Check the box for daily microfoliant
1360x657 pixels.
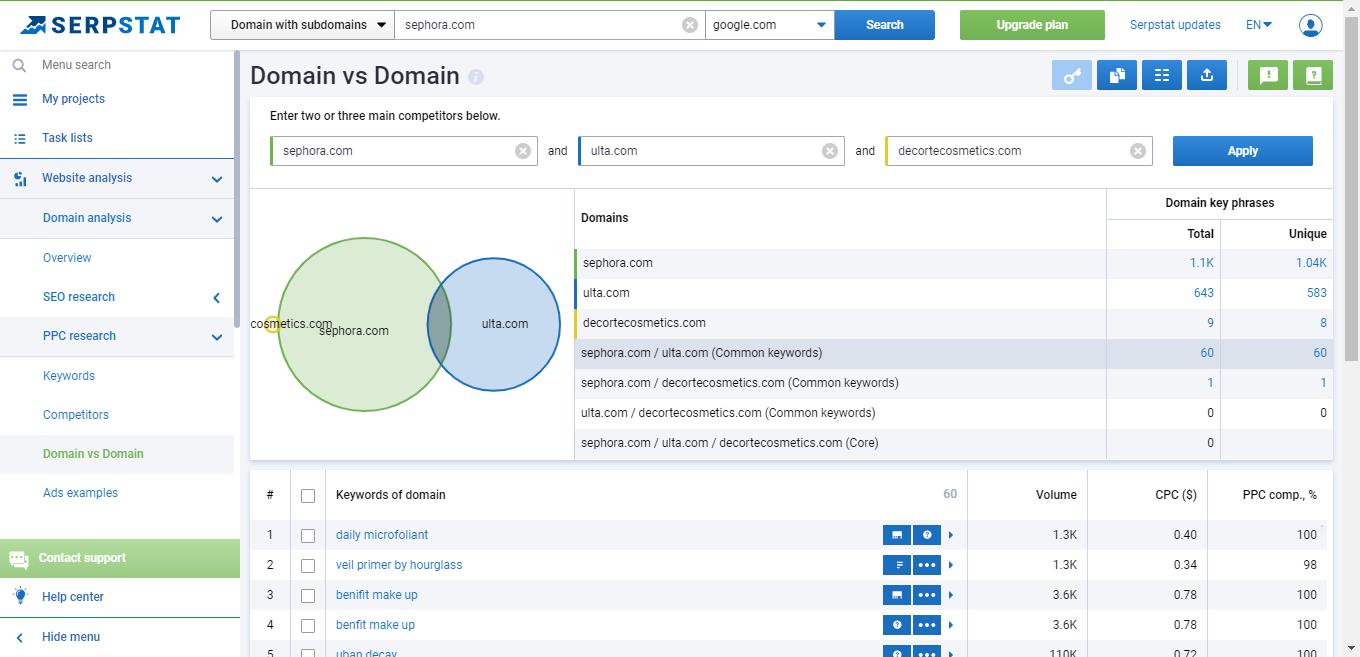(308, 536)
